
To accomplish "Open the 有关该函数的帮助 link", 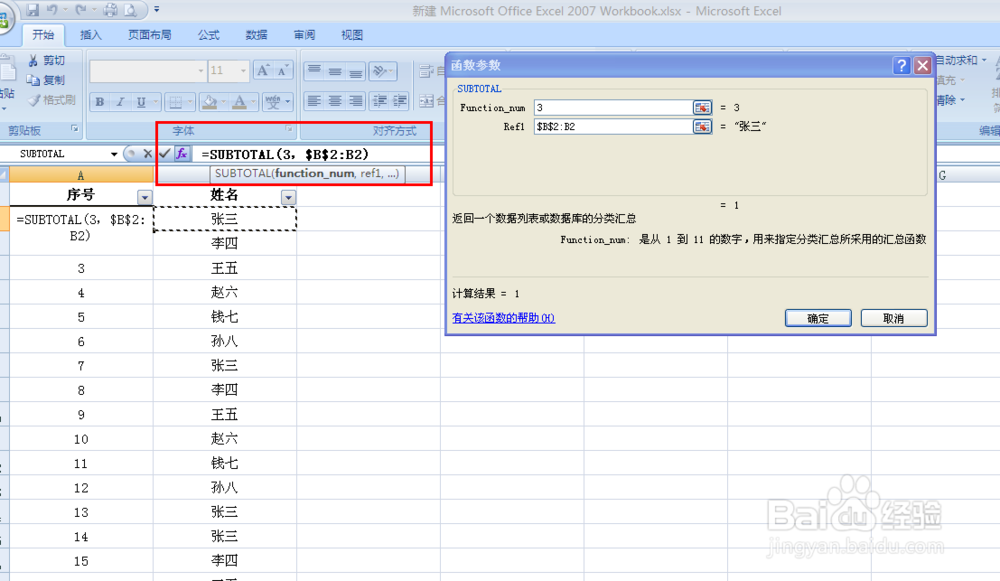I will (x=503, y=318).
